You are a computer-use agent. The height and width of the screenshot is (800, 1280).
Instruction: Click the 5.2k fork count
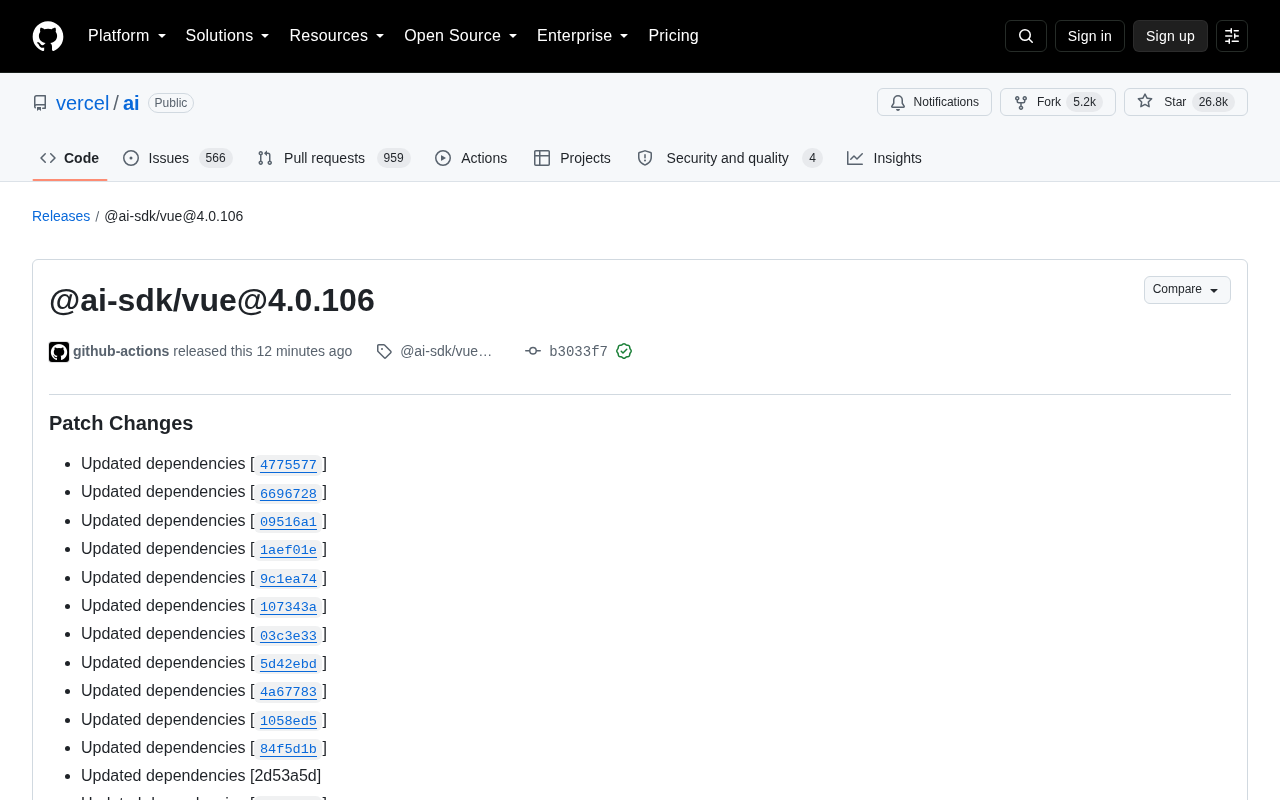[x=1084, y=102]
